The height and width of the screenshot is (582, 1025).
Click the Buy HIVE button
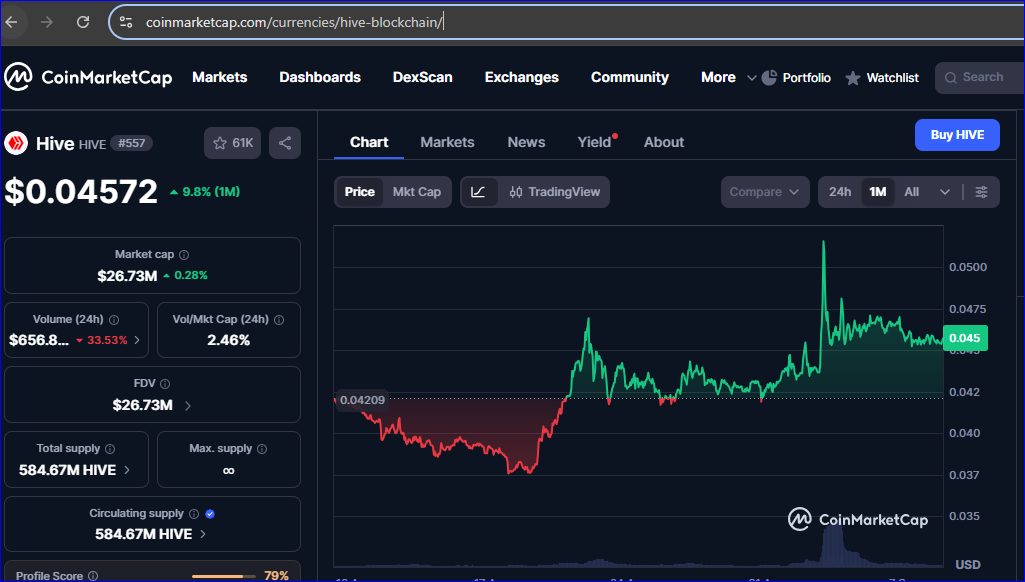tap(957, 135)
